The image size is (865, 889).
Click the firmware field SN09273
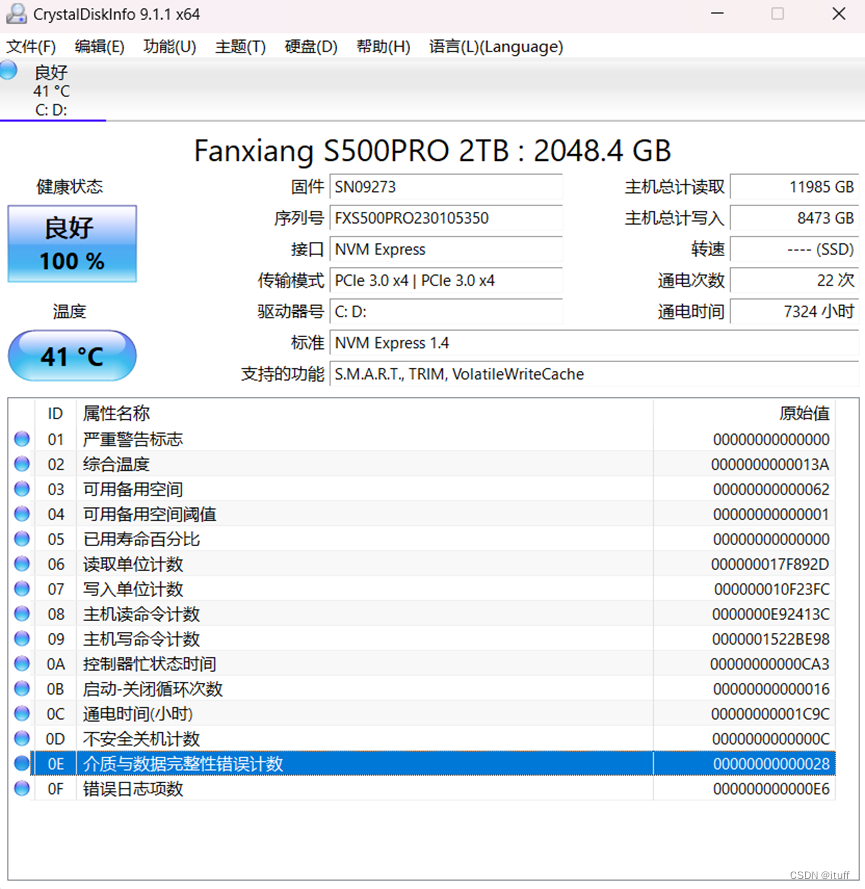coord(446,187)
